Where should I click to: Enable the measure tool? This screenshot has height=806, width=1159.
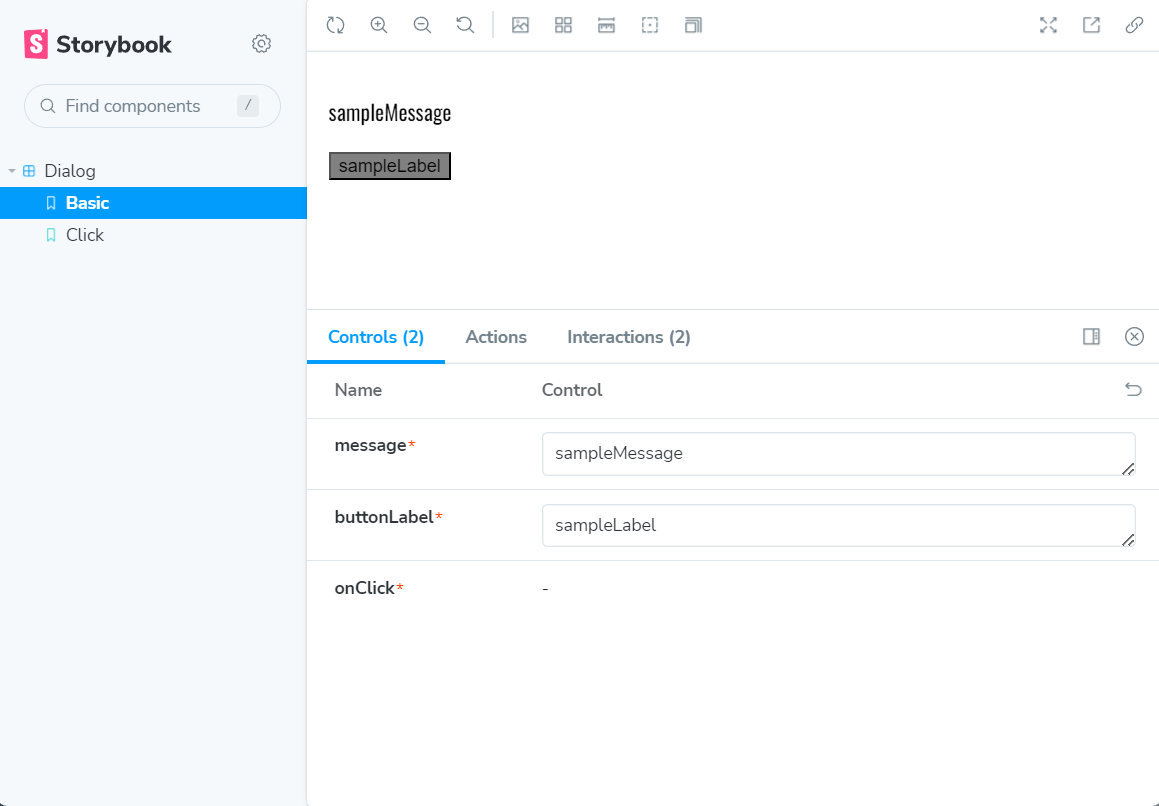click(606, 25)
